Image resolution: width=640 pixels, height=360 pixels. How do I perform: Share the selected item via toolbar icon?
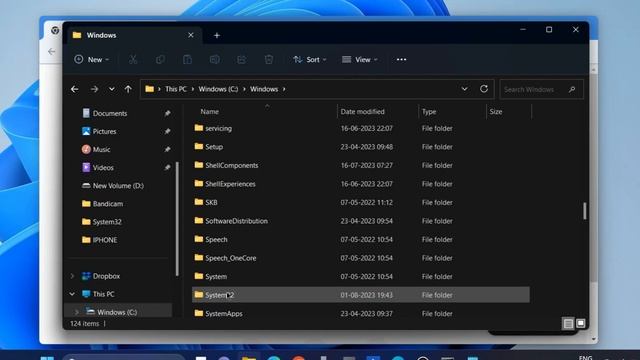(x=242, y=60)
